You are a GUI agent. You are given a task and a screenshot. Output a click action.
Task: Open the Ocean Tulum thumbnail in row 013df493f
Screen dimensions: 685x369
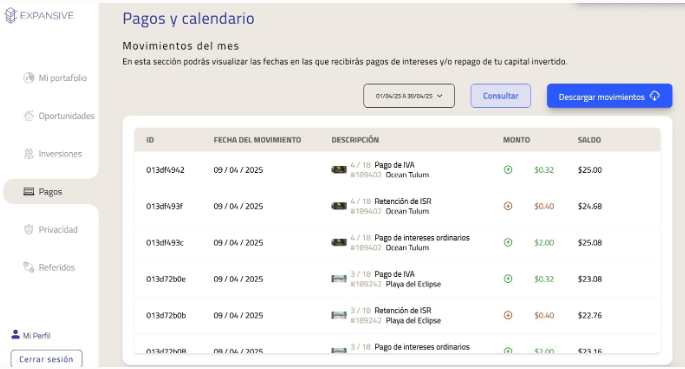pyautogui.click(x=339, y=206)
